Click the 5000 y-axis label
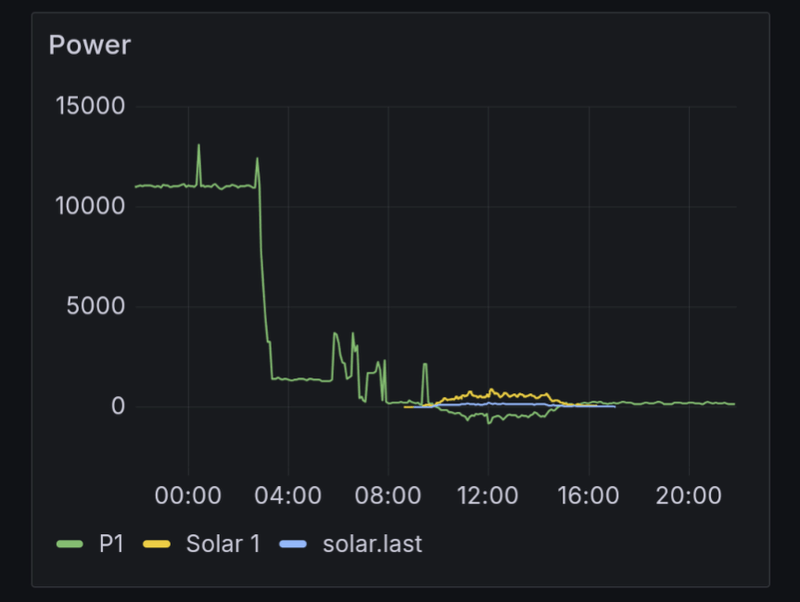 coord(96,306)
